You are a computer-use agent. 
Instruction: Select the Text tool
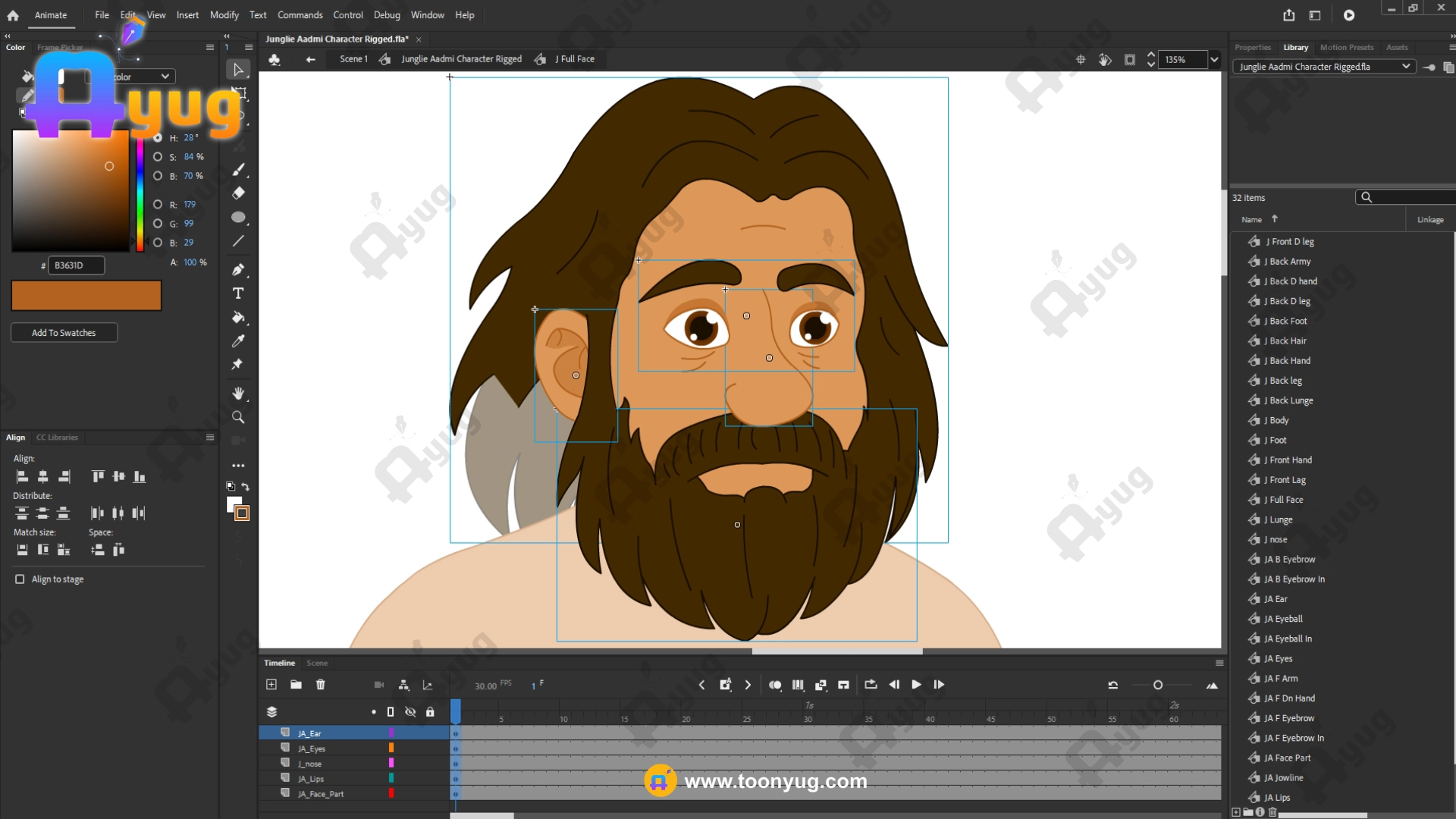pos(238,293)
